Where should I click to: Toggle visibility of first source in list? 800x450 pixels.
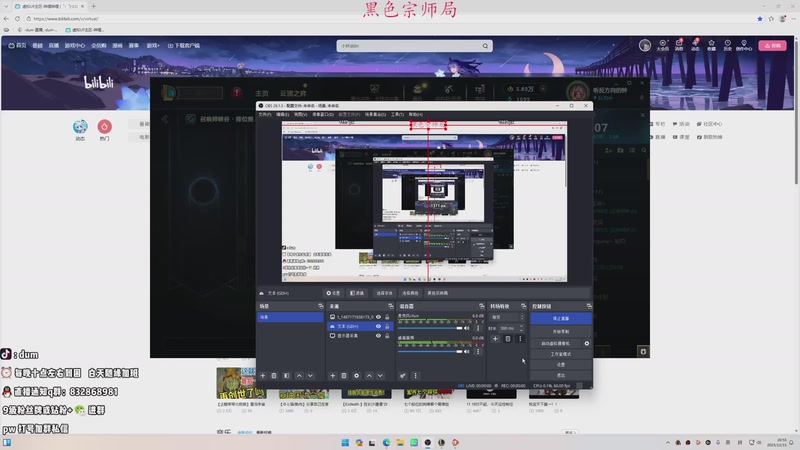click(378, 317)
